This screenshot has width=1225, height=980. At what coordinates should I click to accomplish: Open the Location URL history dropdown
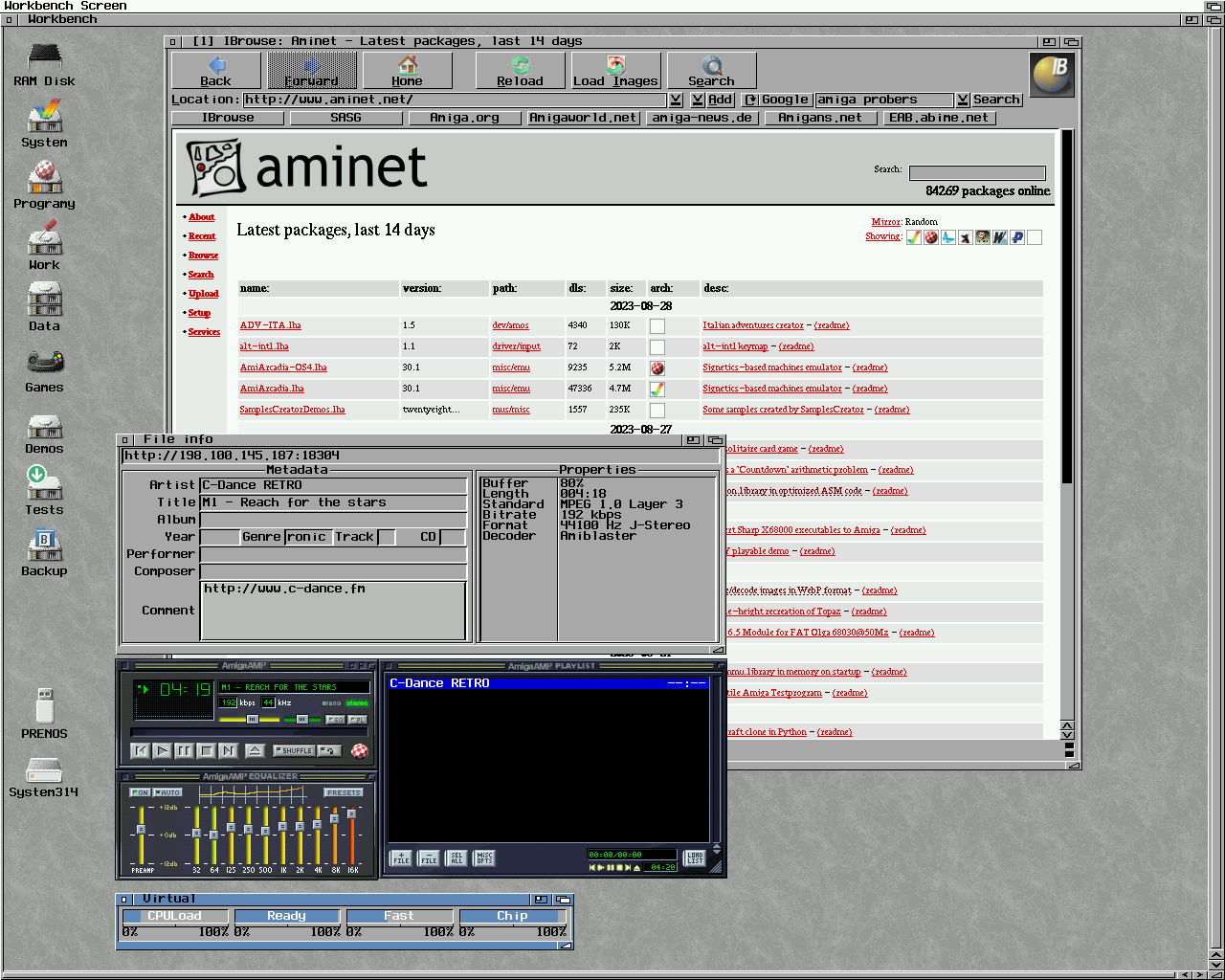tap(676, 100)
